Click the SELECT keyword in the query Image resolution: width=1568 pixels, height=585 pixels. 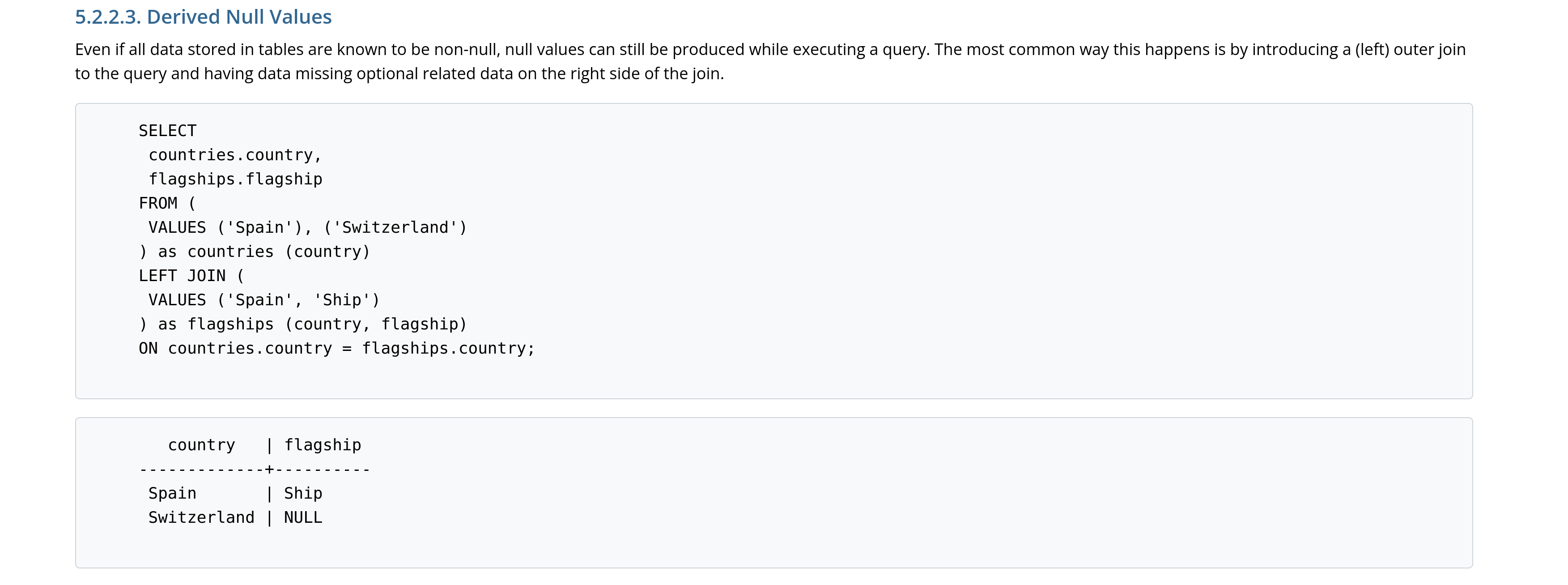[x=167, y=131]
